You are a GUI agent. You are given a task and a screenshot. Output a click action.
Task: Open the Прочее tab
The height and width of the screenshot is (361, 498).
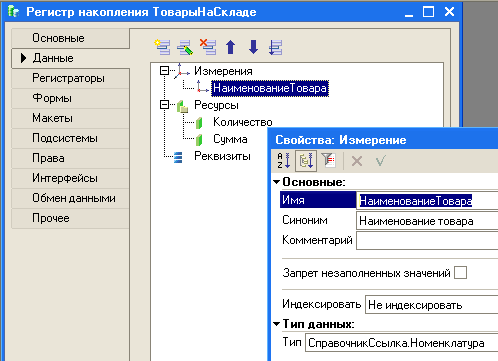70,218
